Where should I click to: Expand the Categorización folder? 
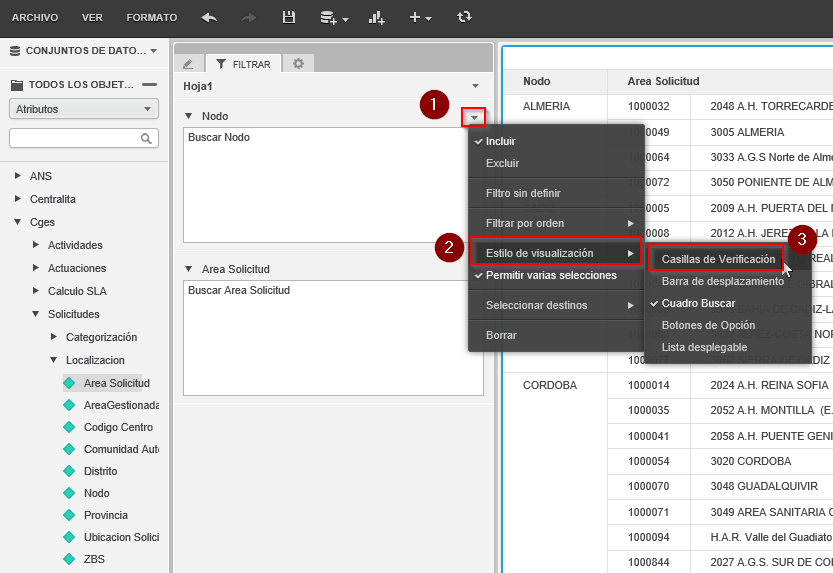54,337
